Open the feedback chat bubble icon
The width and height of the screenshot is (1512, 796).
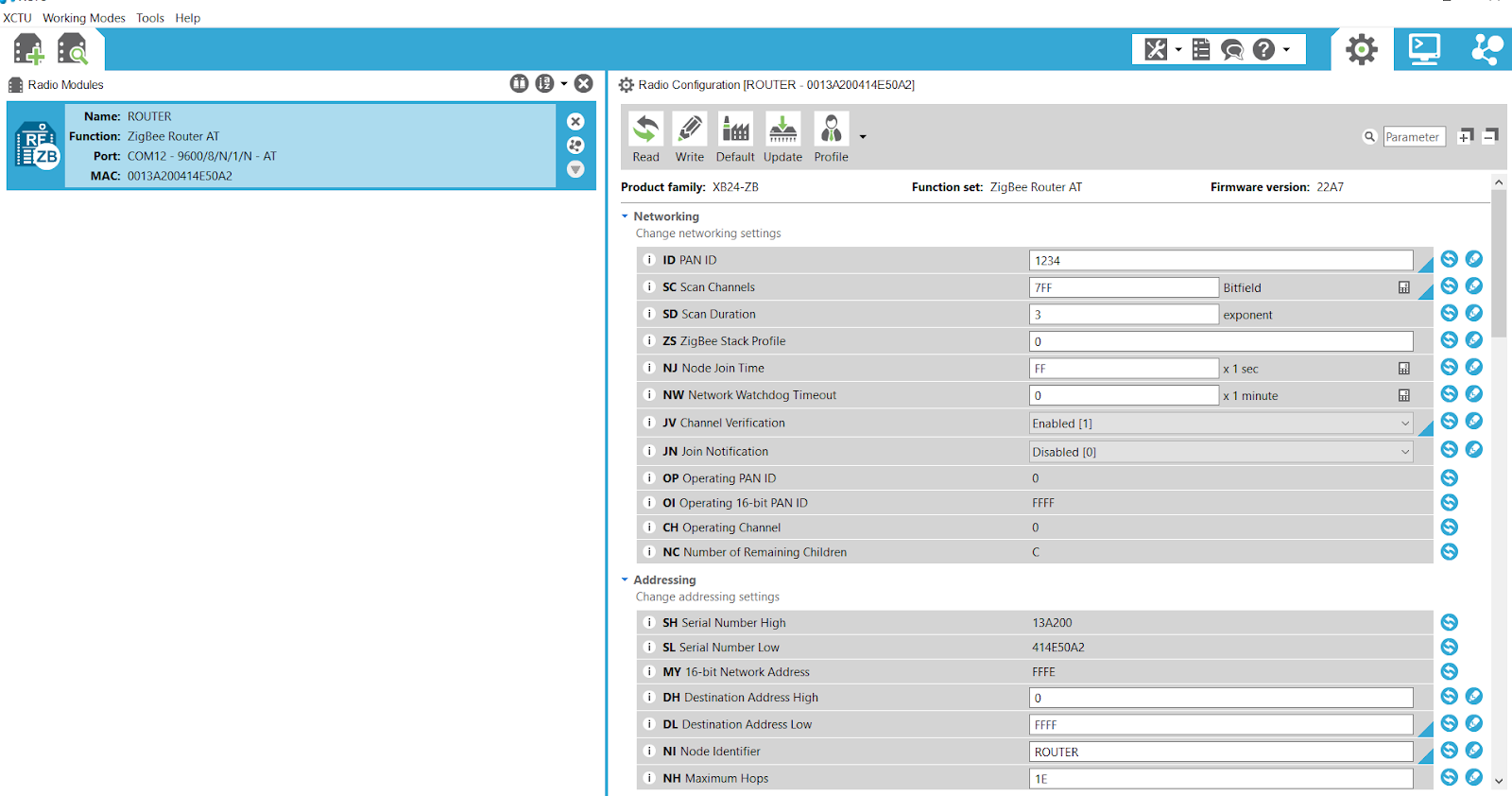click(x=1232, y=49)
